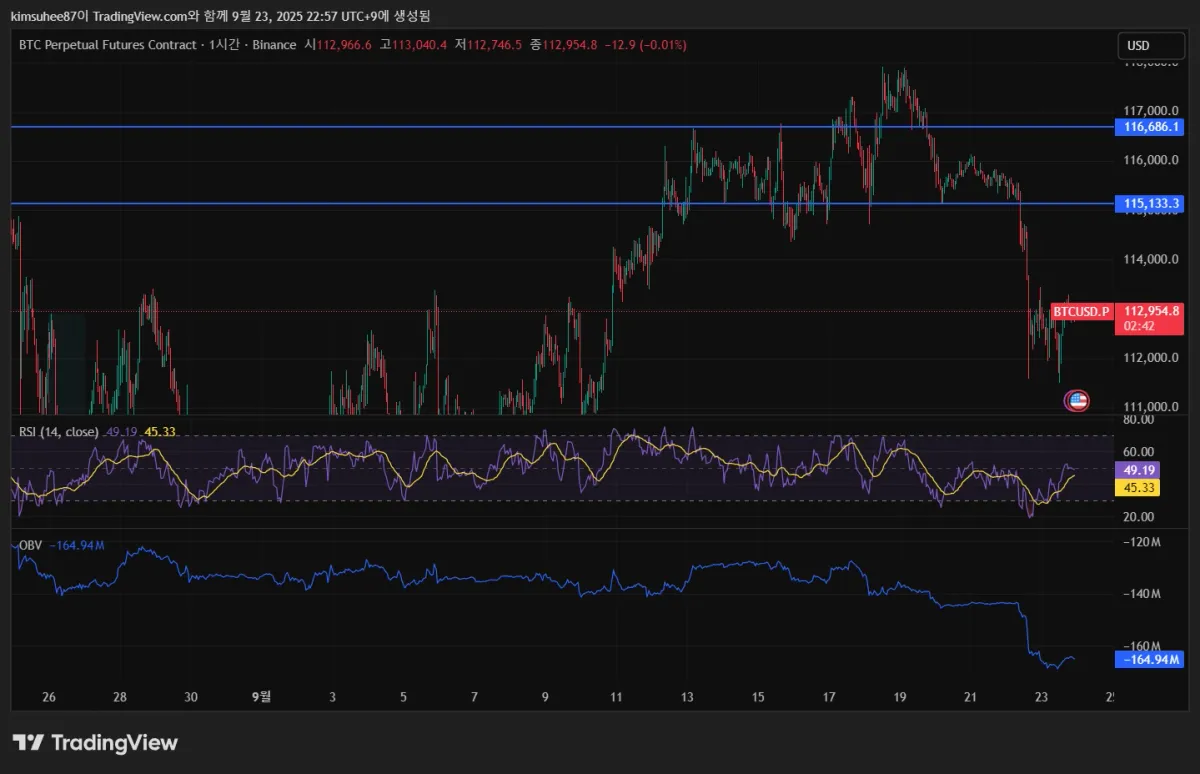The width and height of the screenshot is (1200, 774).
Task: Click the US flag economic event marker on the chart
Action: tap(1077, 400)
